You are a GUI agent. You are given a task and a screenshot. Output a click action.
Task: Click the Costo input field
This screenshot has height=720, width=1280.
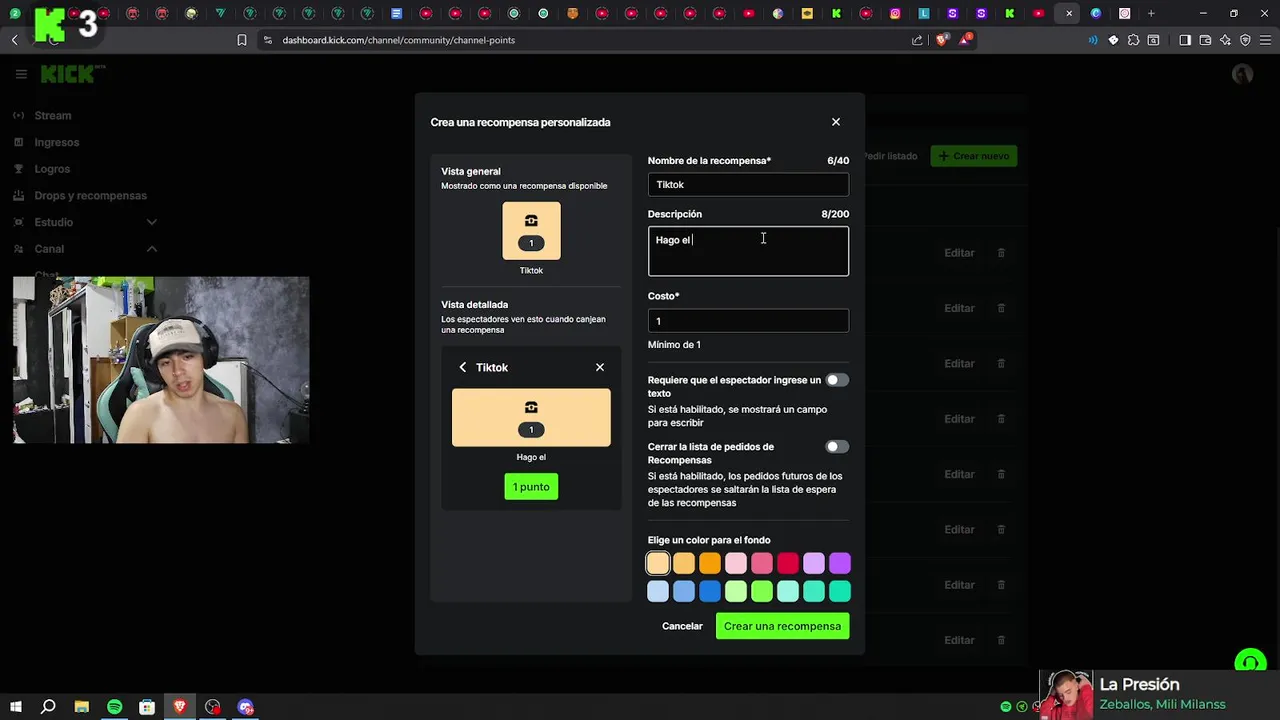(x=748, y=321)
